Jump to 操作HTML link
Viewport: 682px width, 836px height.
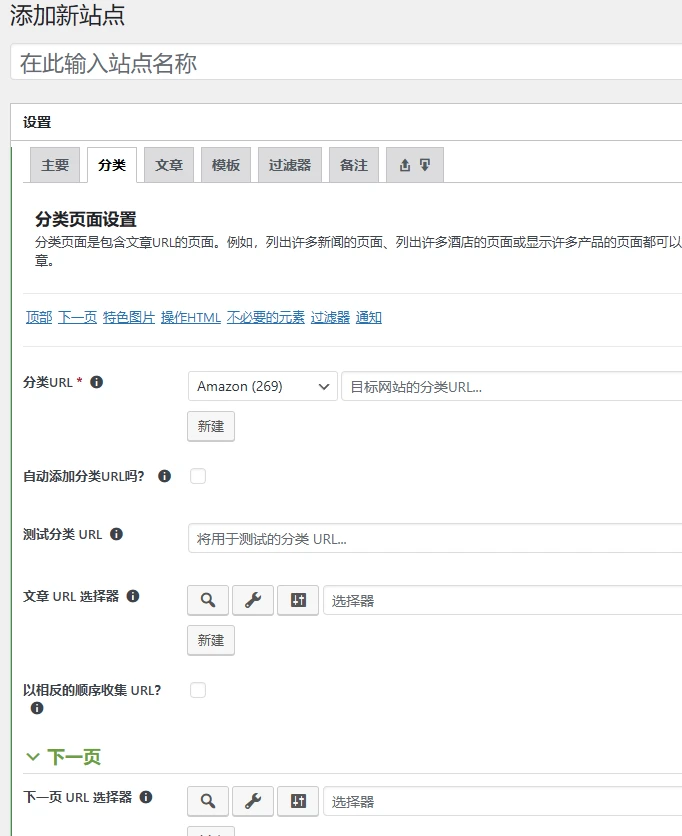tap(191, 318)
